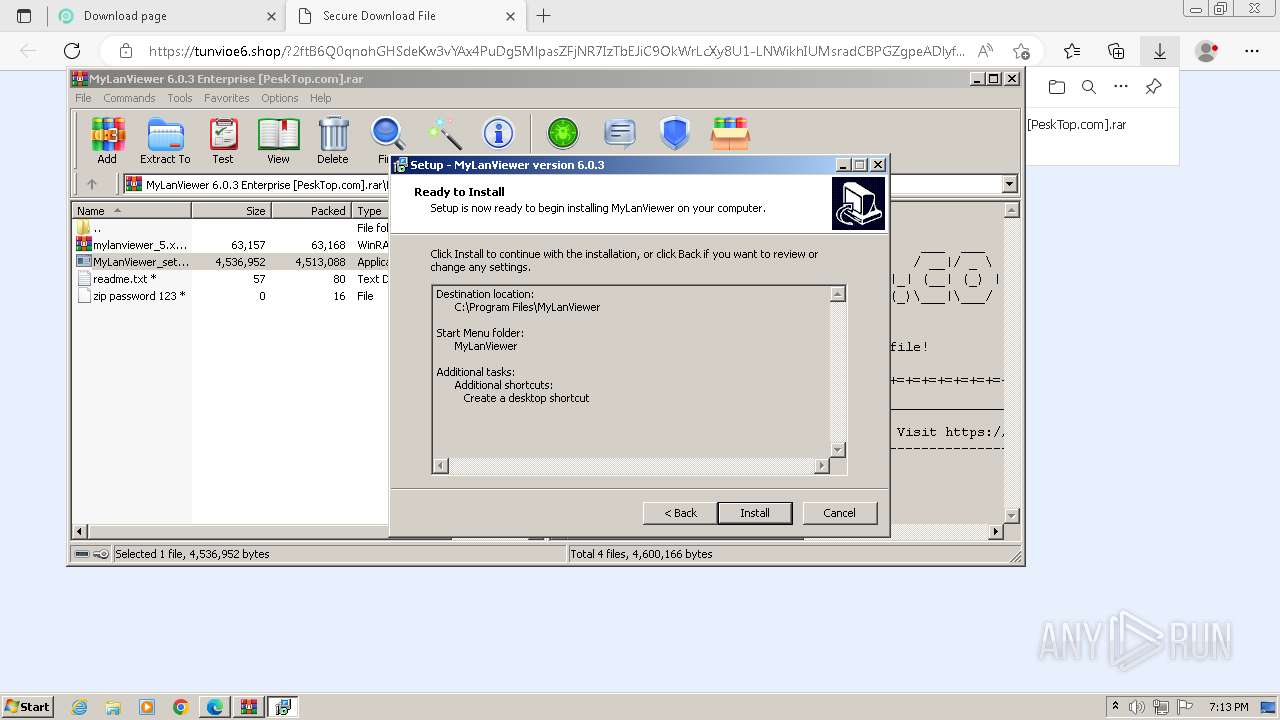This screenshot has width=1280, height=720.
Task: Expand WinRAR address path dropdown
Action: pos(1009,184)
